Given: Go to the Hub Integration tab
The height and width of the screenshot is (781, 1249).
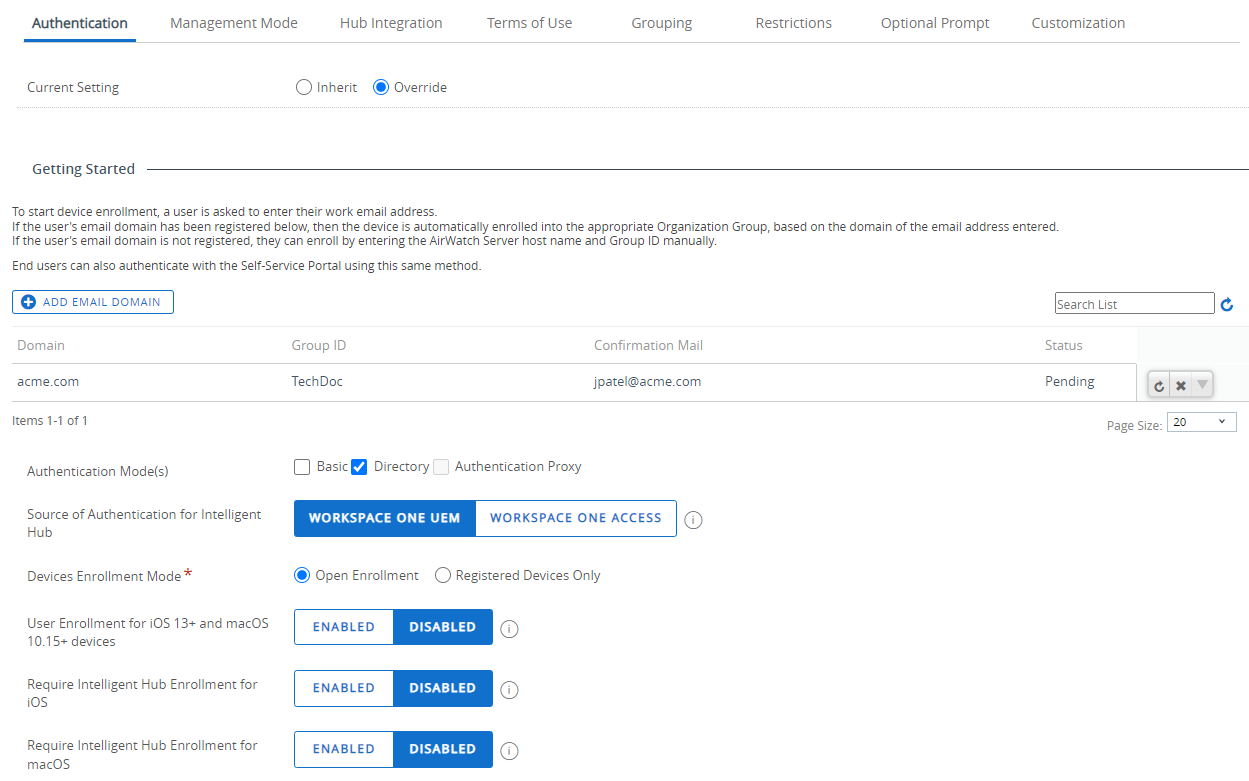Looking at the screenshot, I should pos(391,23).
